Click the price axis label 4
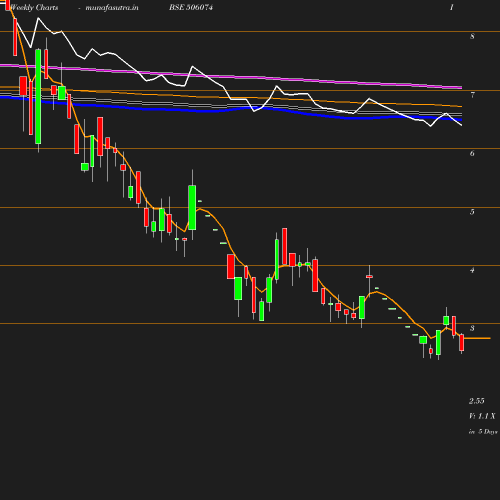The height and width of the screenshot is (500, 500). tap(472, 270)
